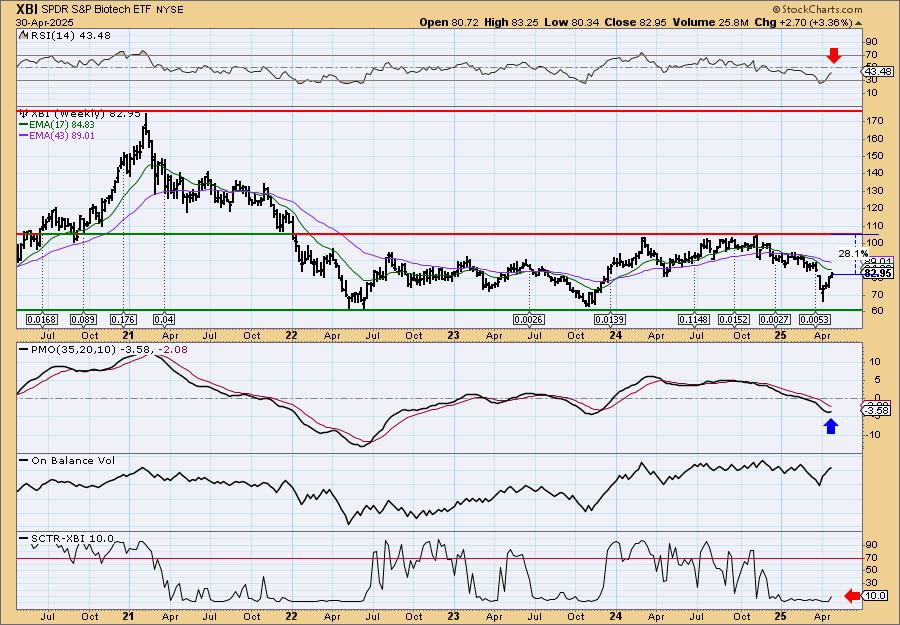Screen dimensions: 900x625
Task: Click the 0.0152 cycle label box
Action: coord(734,320)
